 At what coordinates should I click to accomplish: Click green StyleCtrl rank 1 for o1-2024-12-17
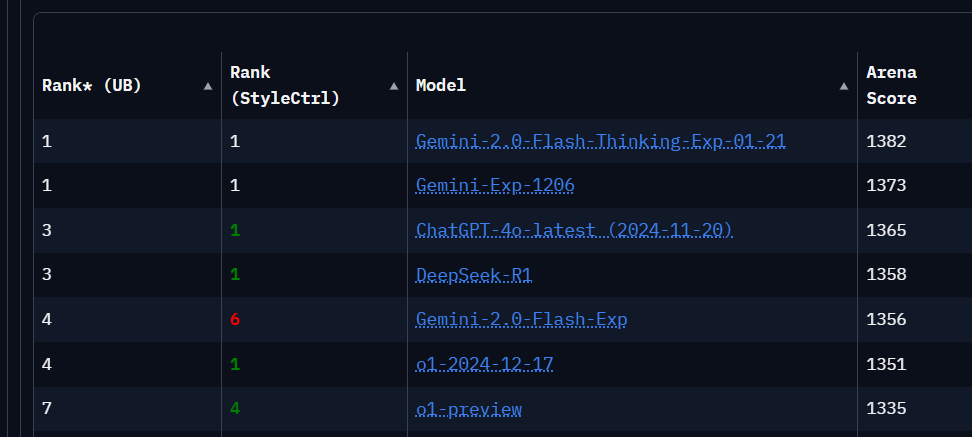[235, 364]
